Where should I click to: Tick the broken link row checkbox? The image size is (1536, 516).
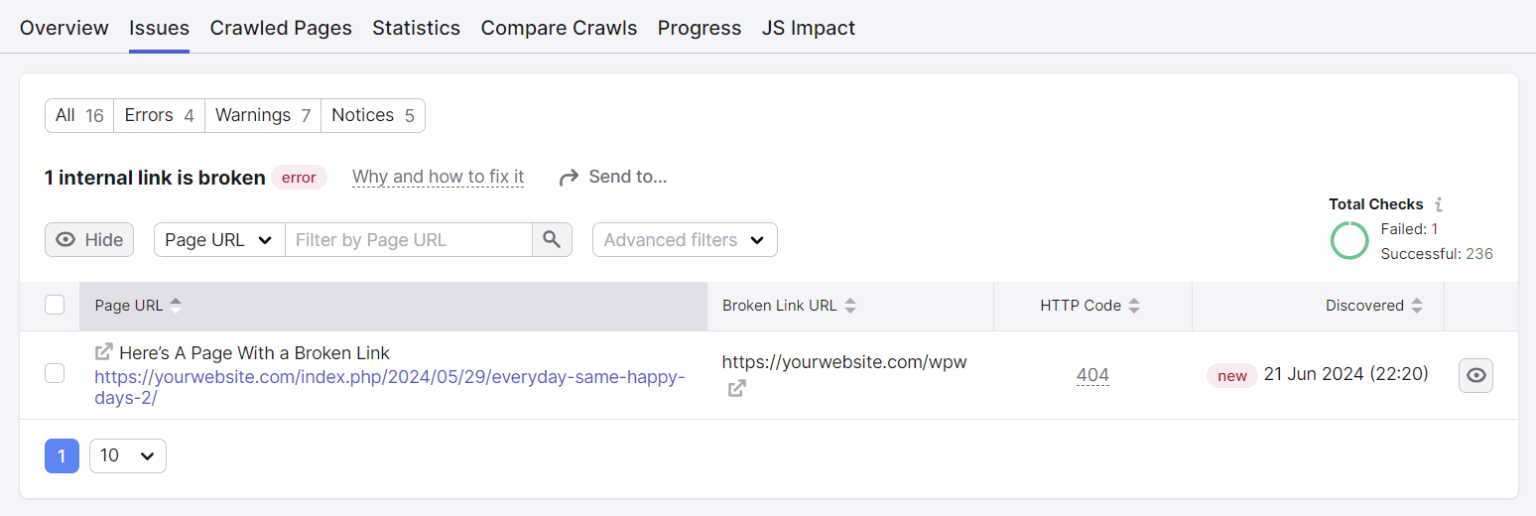(55, 373)
